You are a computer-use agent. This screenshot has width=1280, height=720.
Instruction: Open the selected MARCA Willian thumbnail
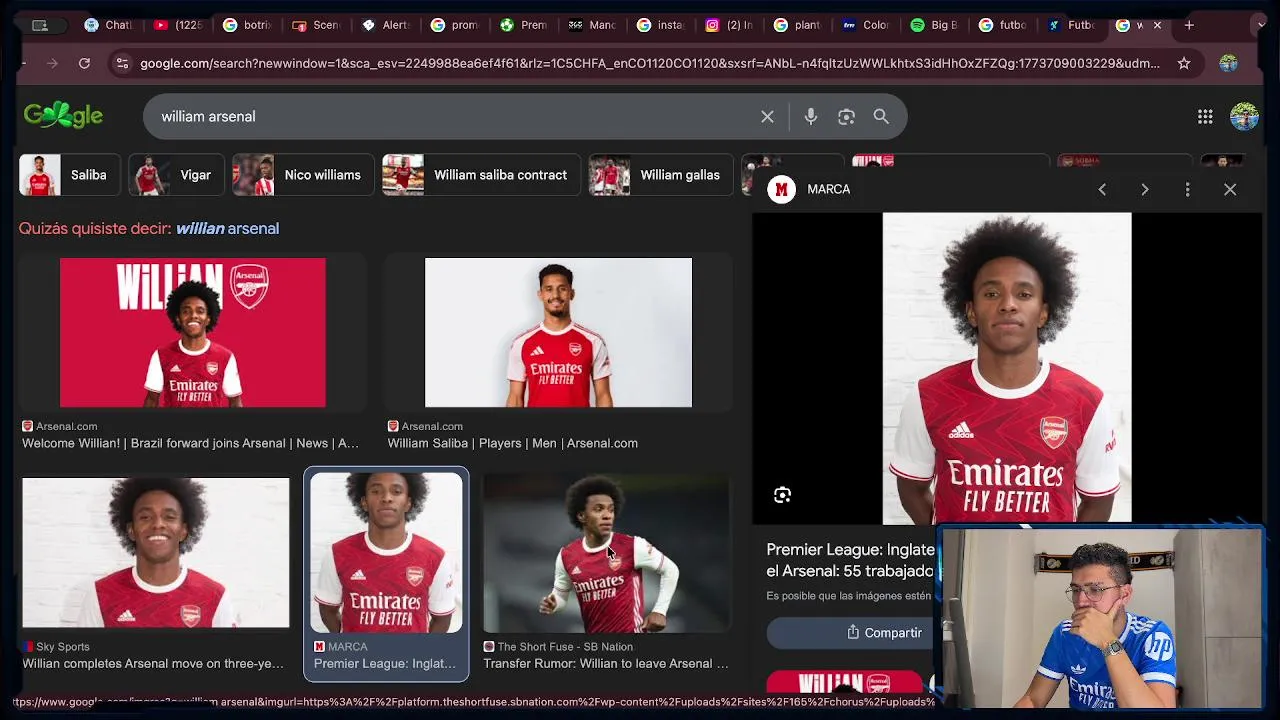tap(386, 553)
